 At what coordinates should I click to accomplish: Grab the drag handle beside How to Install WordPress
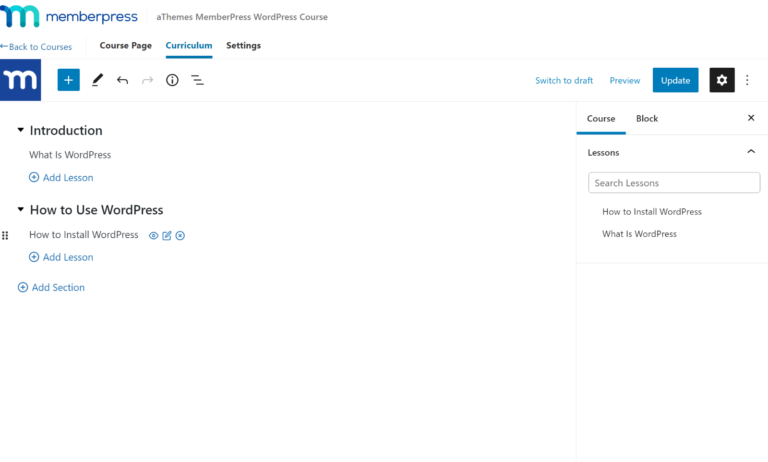[5, 236]
